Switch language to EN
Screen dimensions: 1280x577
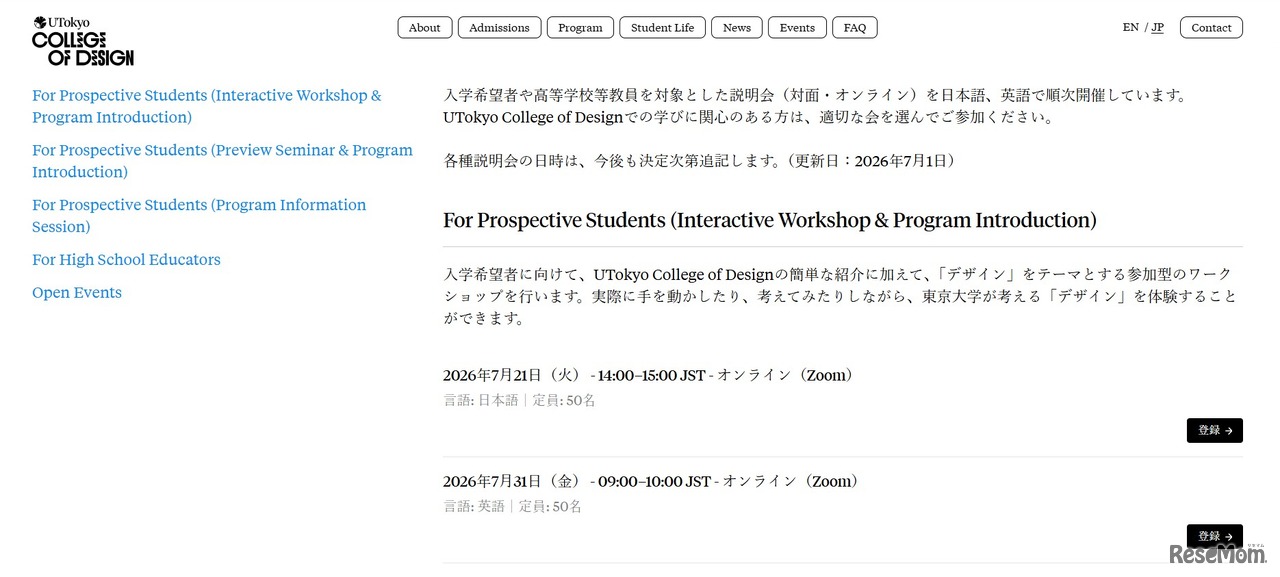1130,27
